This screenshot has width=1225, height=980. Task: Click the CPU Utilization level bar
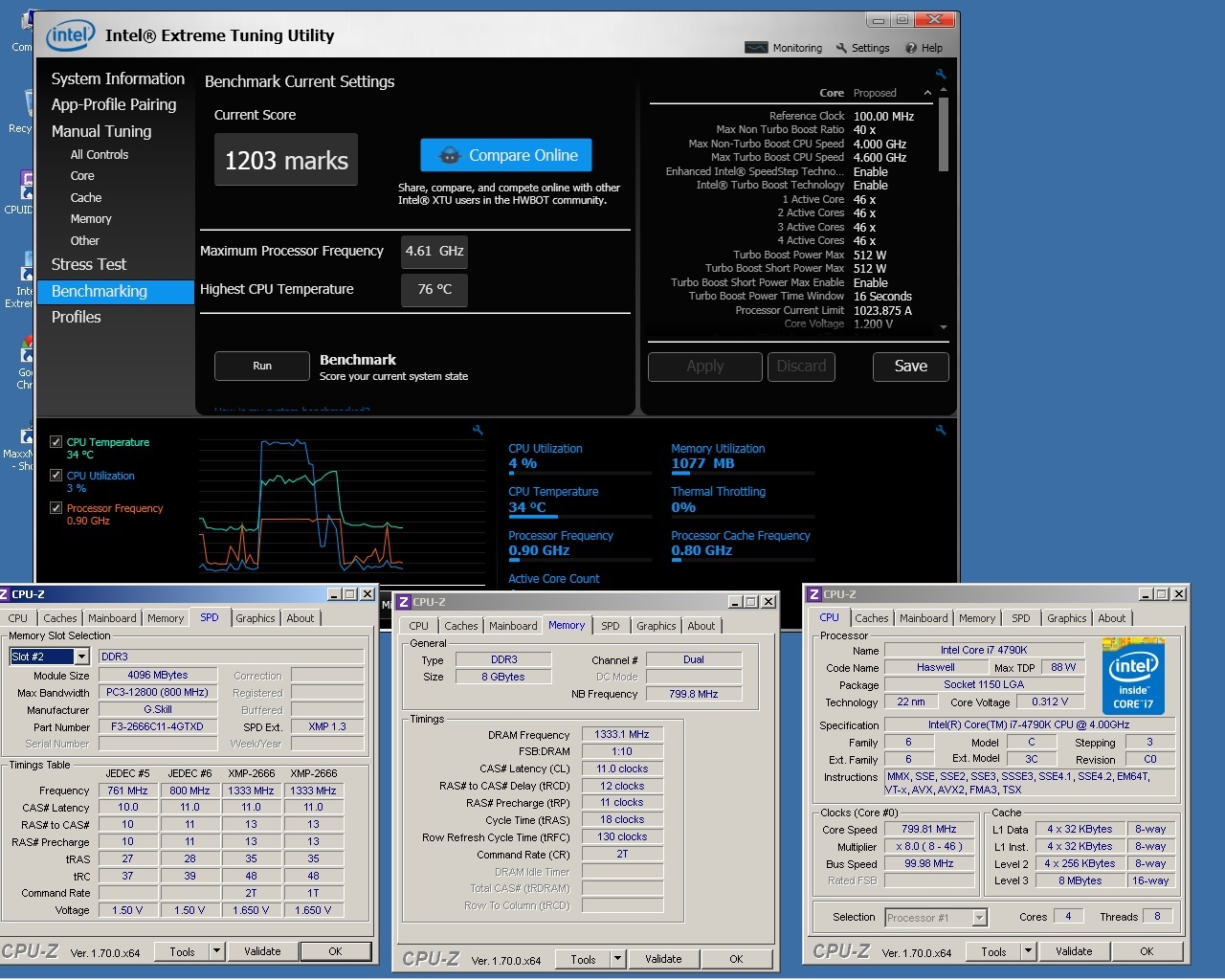(580, 473)
